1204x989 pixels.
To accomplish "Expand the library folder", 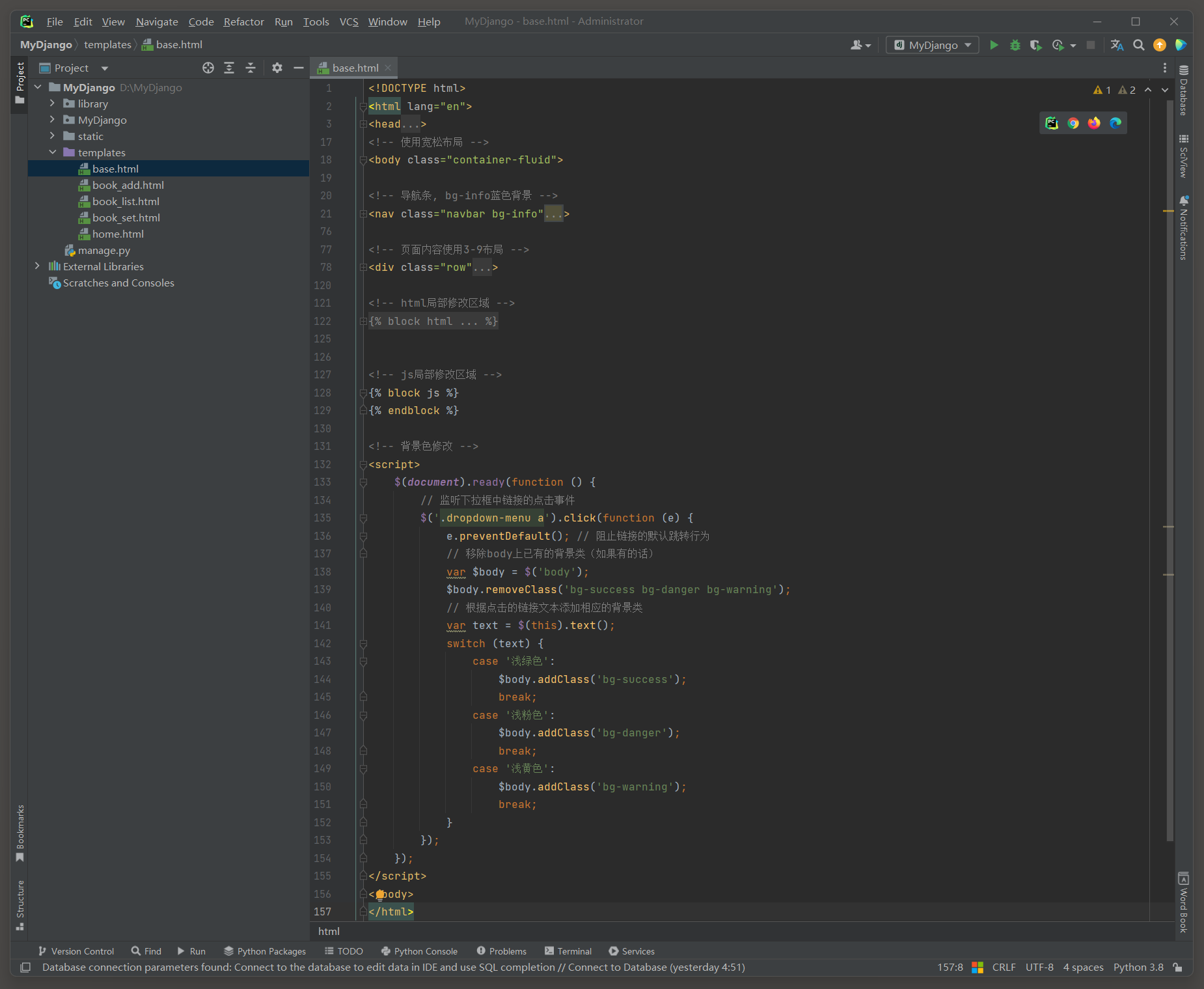I will tap(52, 104).
